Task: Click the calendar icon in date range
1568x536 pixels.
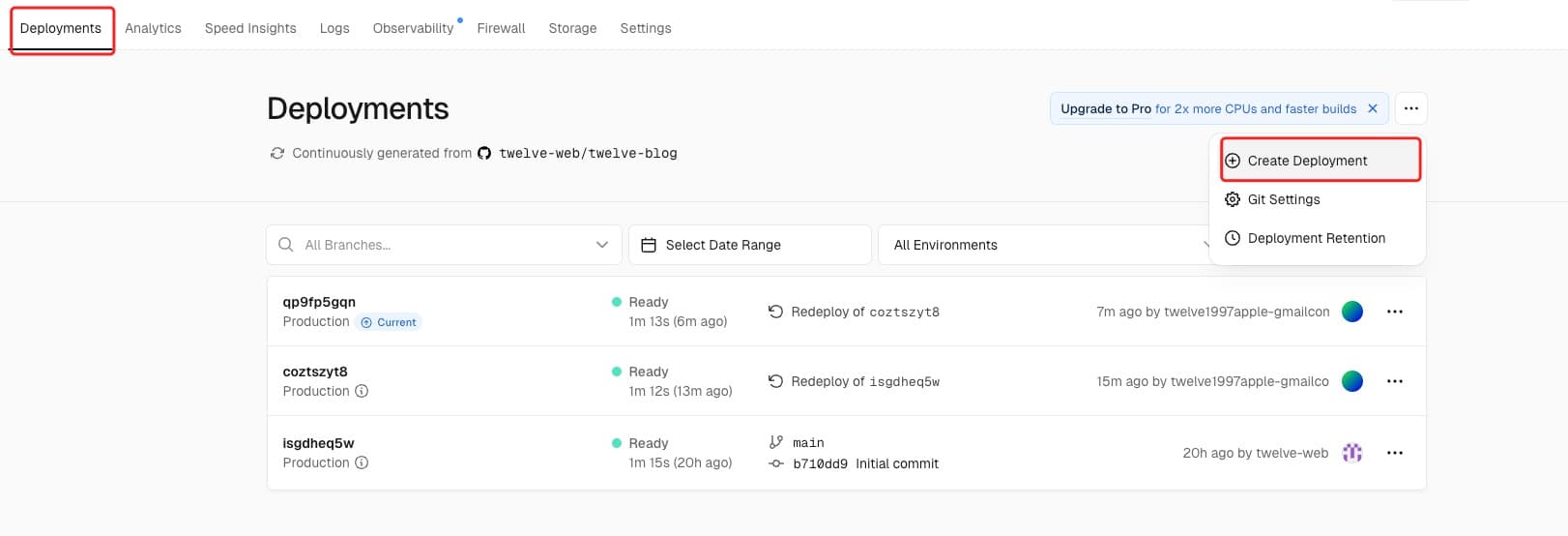Action: [649, 245]
